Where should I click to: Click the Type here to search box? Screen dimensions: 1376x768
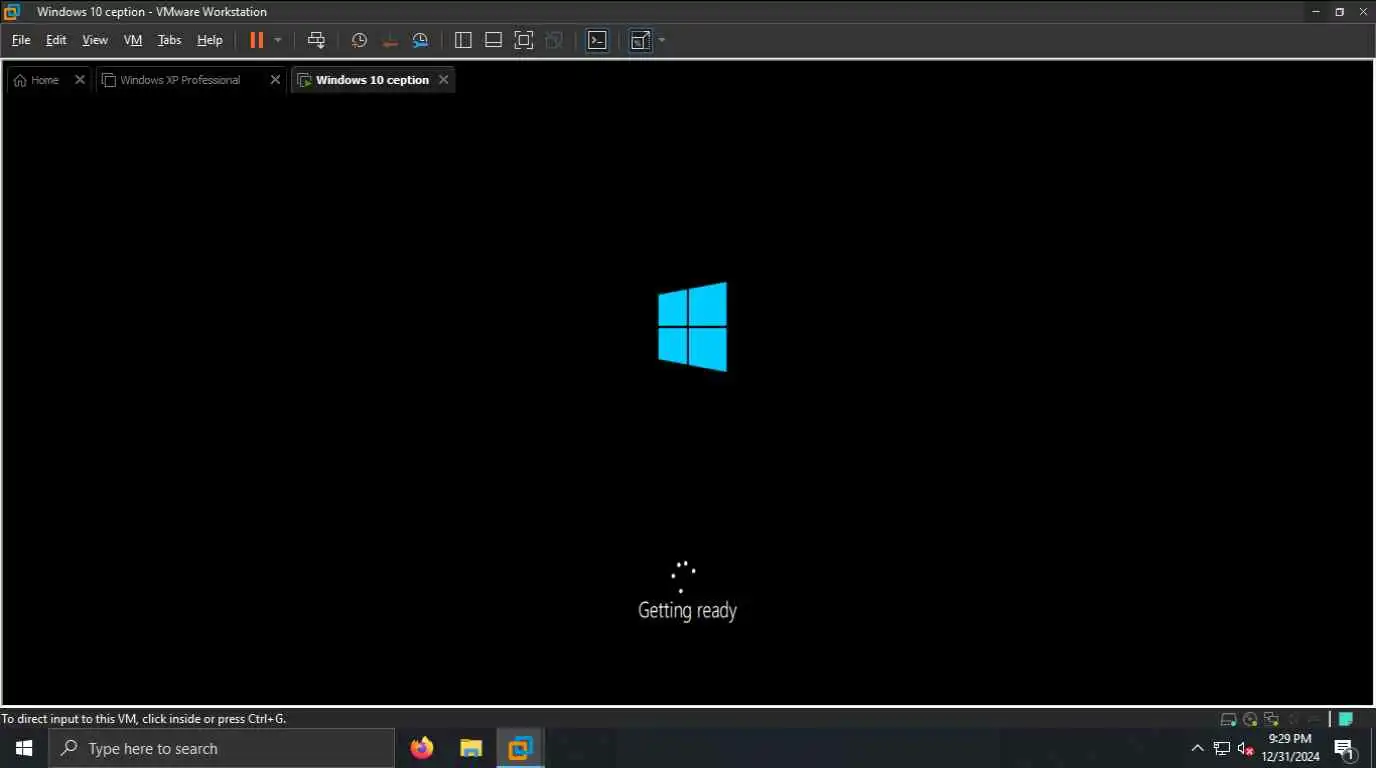[x=222, y=748]
